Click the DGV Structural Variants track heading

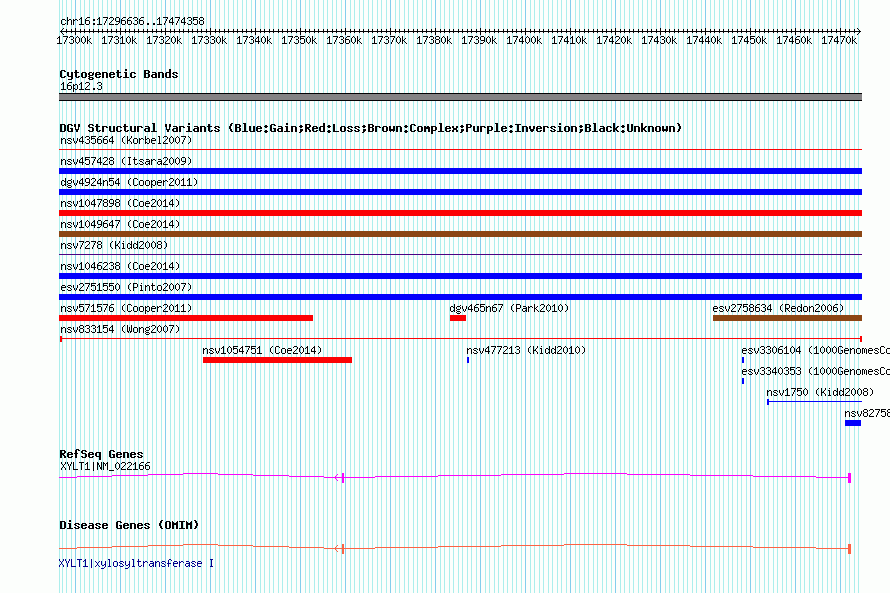(370, 128)
